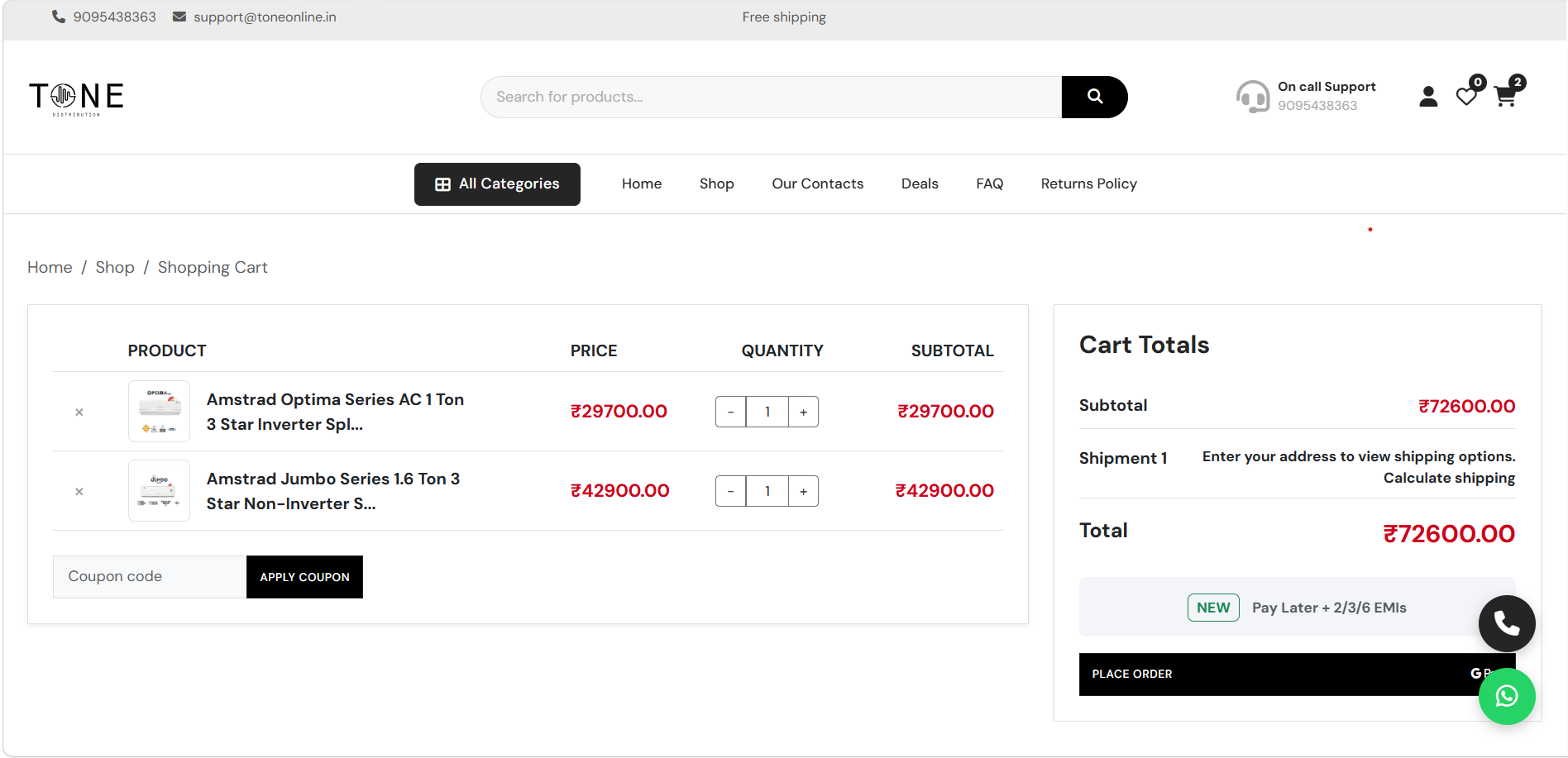The height and width of the screenshot is (758, 1568).
Task: Open the All Categories menu
Action: [x=497, y=184]
